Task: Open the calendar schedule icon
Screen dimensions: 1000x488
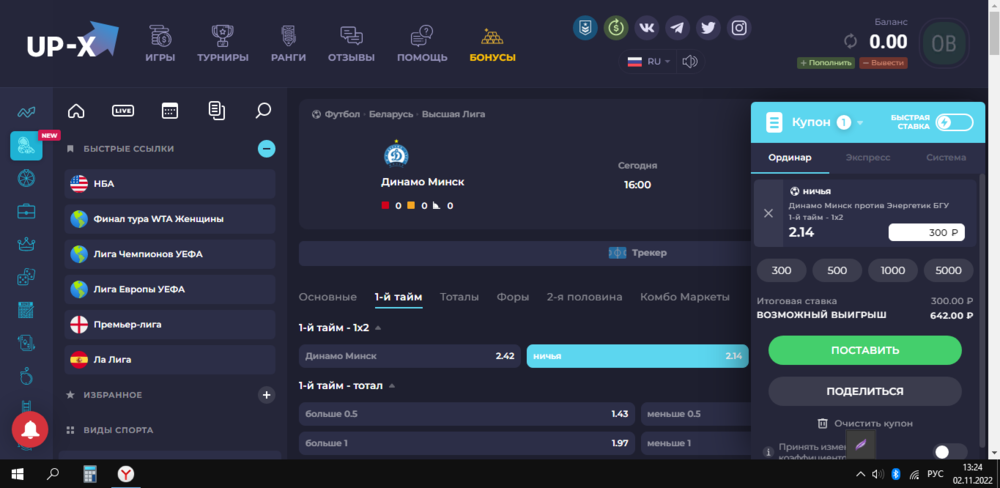Action: pyautogui.click(x=170, y=110)
